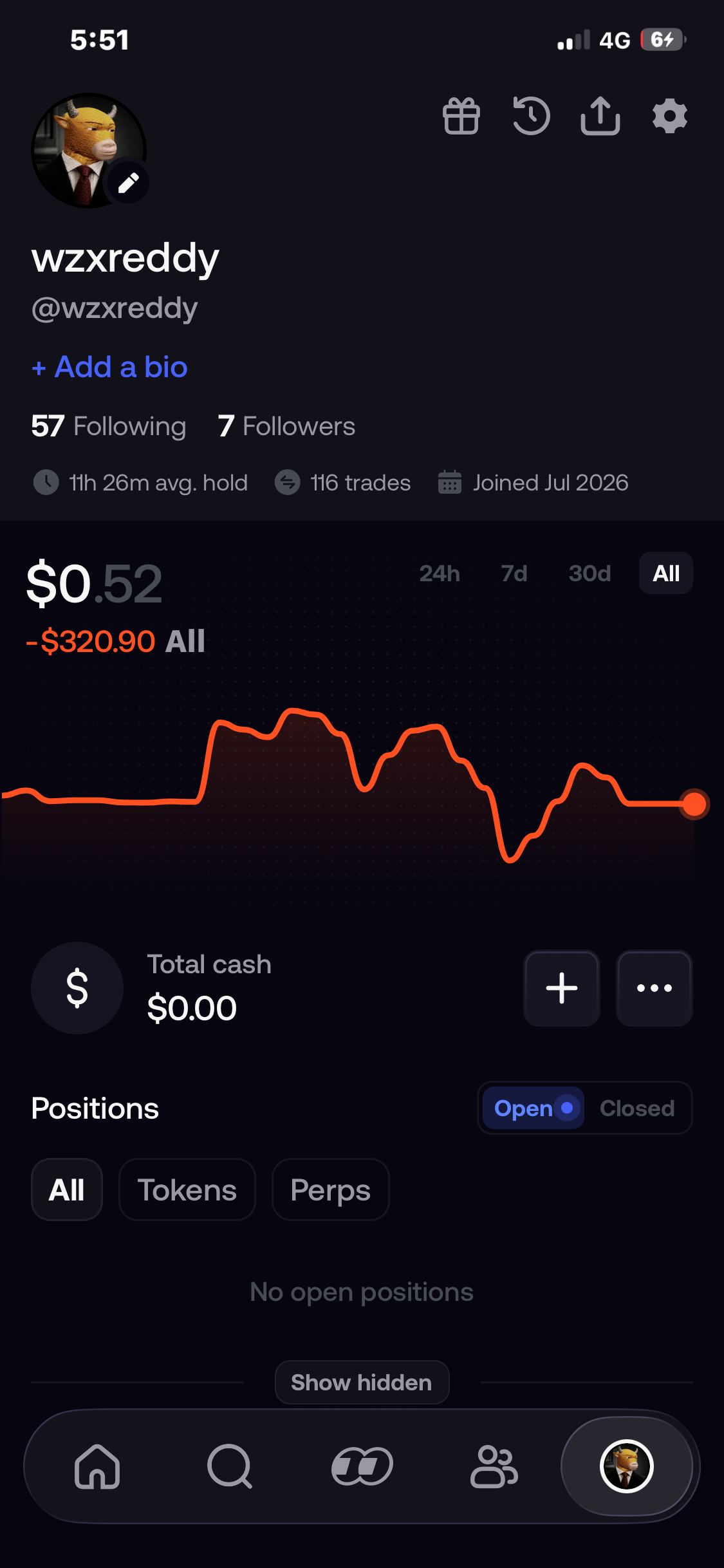Tap the Add a bio link

109,367
